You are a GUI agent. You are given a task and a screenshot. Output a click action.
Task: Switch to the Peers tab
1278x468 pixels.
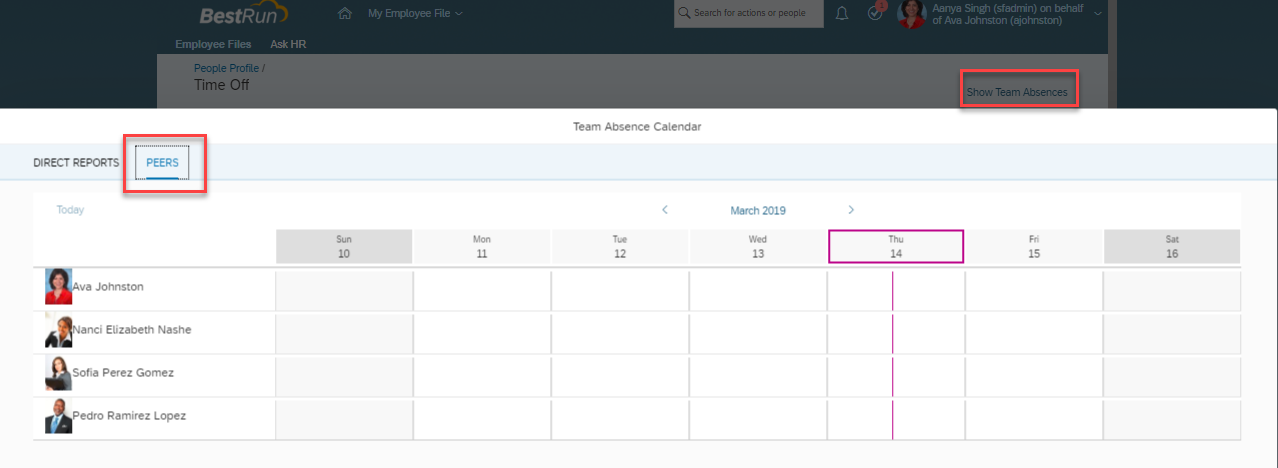point(163,162)
